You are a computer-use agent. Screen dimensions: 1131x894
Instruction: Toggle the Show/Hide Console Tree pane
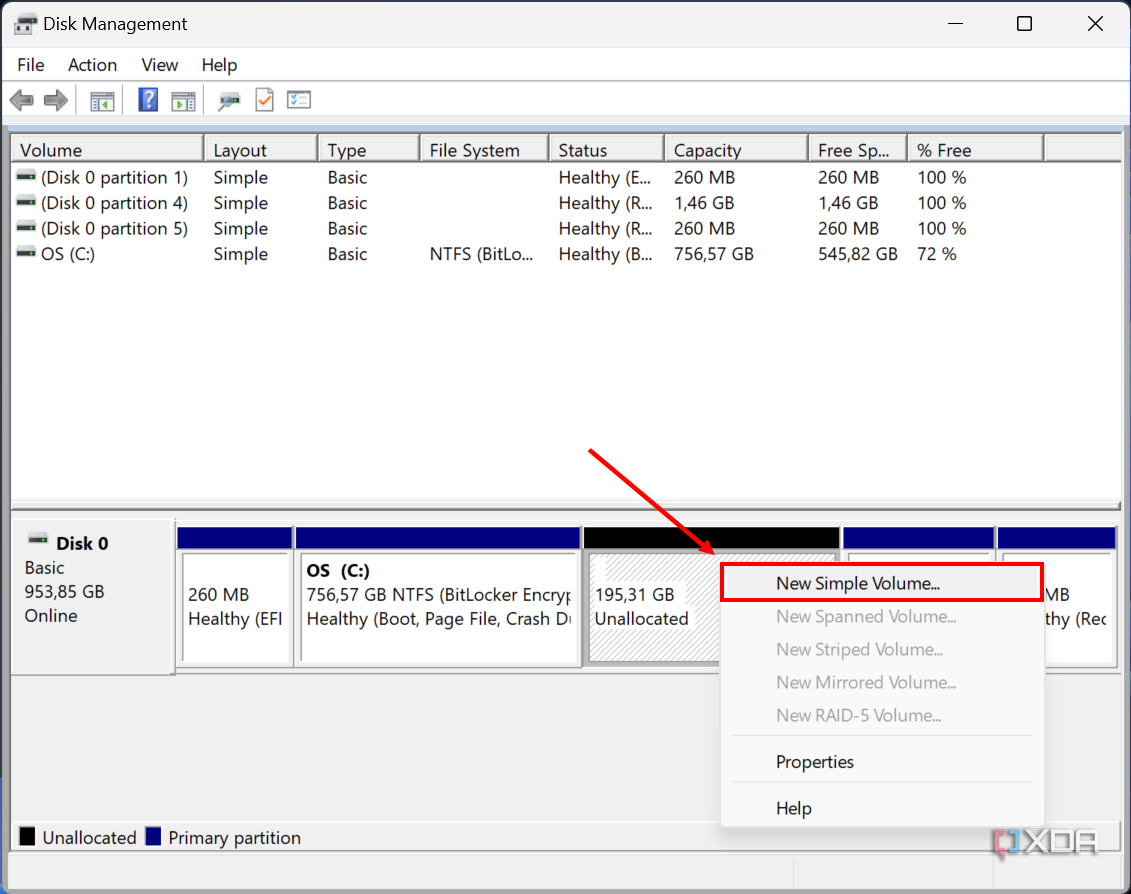click(101, 100)
